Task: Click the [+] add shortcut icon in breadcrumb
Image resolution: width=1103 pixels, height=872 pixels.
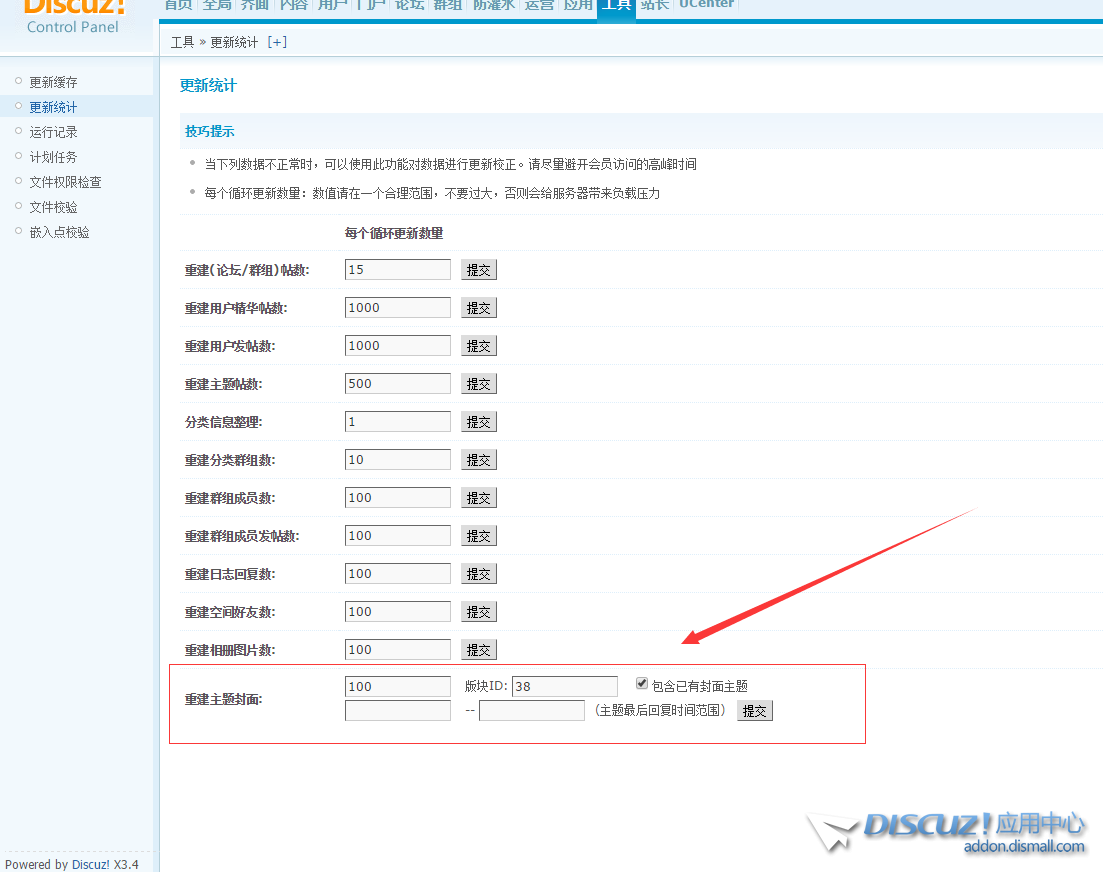Action: coord(277,42)
